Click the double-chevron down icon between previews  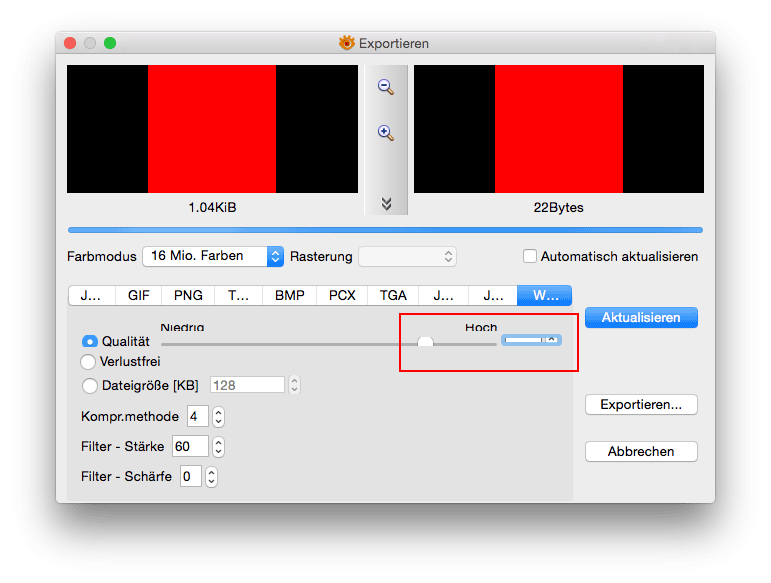386,204
